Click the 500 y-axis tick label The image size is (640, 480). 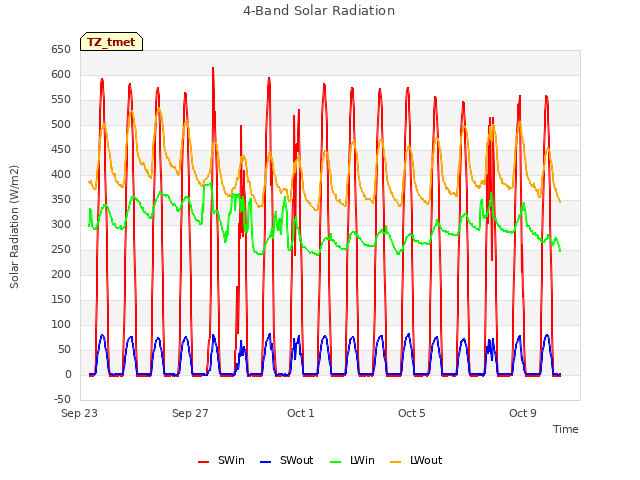[61, 124]
